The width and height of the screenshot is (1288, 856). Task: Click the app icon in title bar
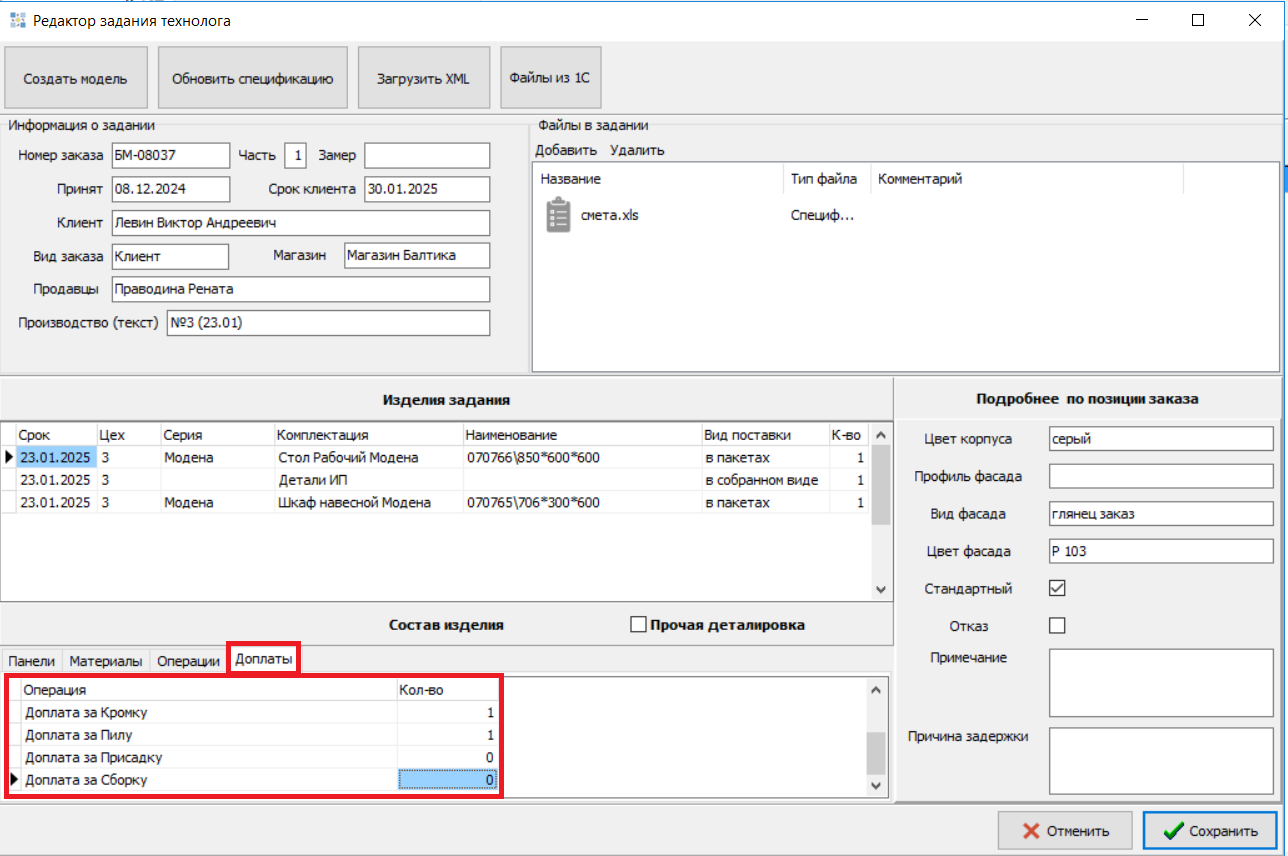click(17, 20)
